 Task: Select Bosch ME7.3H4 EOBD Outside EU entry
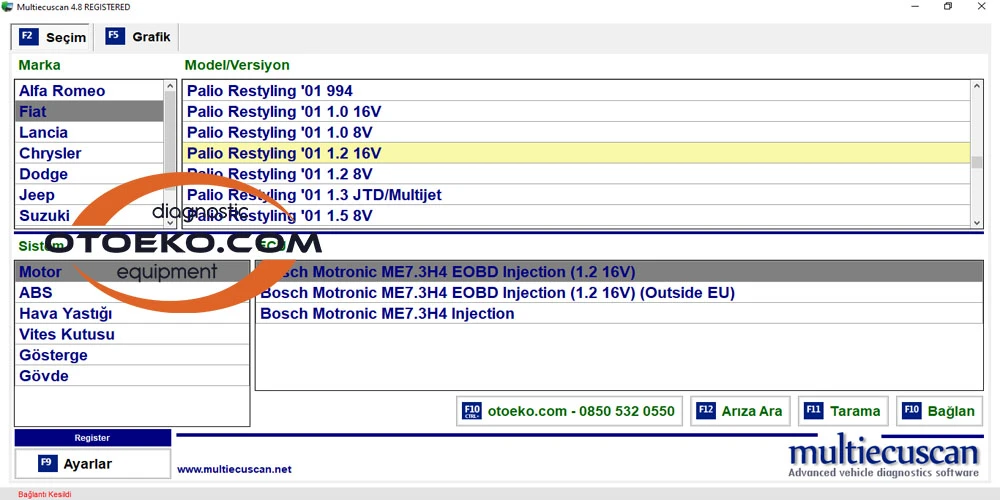[619, 293]
